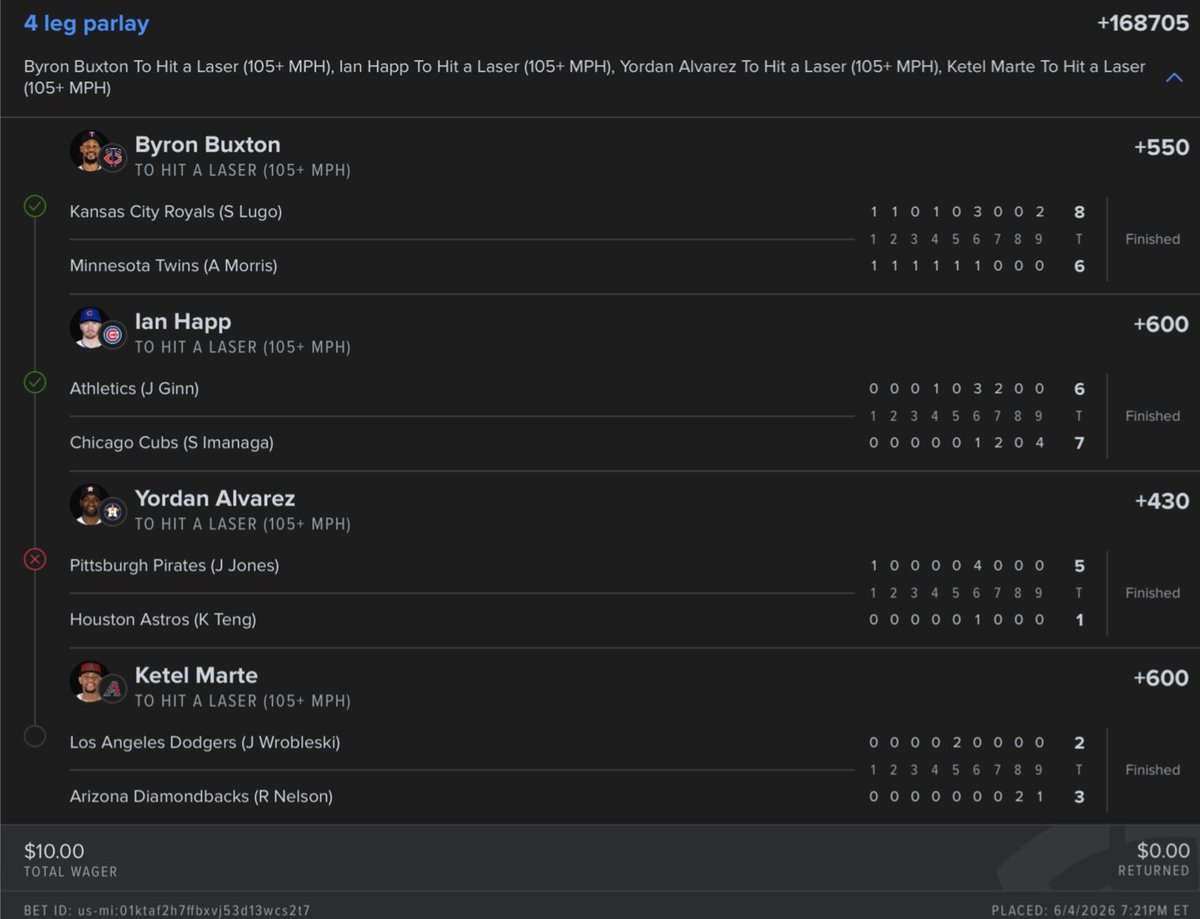Click the PLACED date and time text
Image resolution: width=1200 pixels, height=919 pixels.
(x=1090, y=910)
